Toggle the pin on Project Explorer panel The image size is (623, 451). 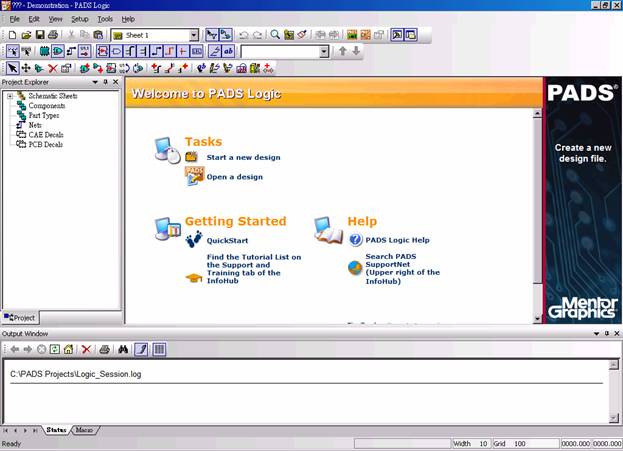tap(105, 82)
